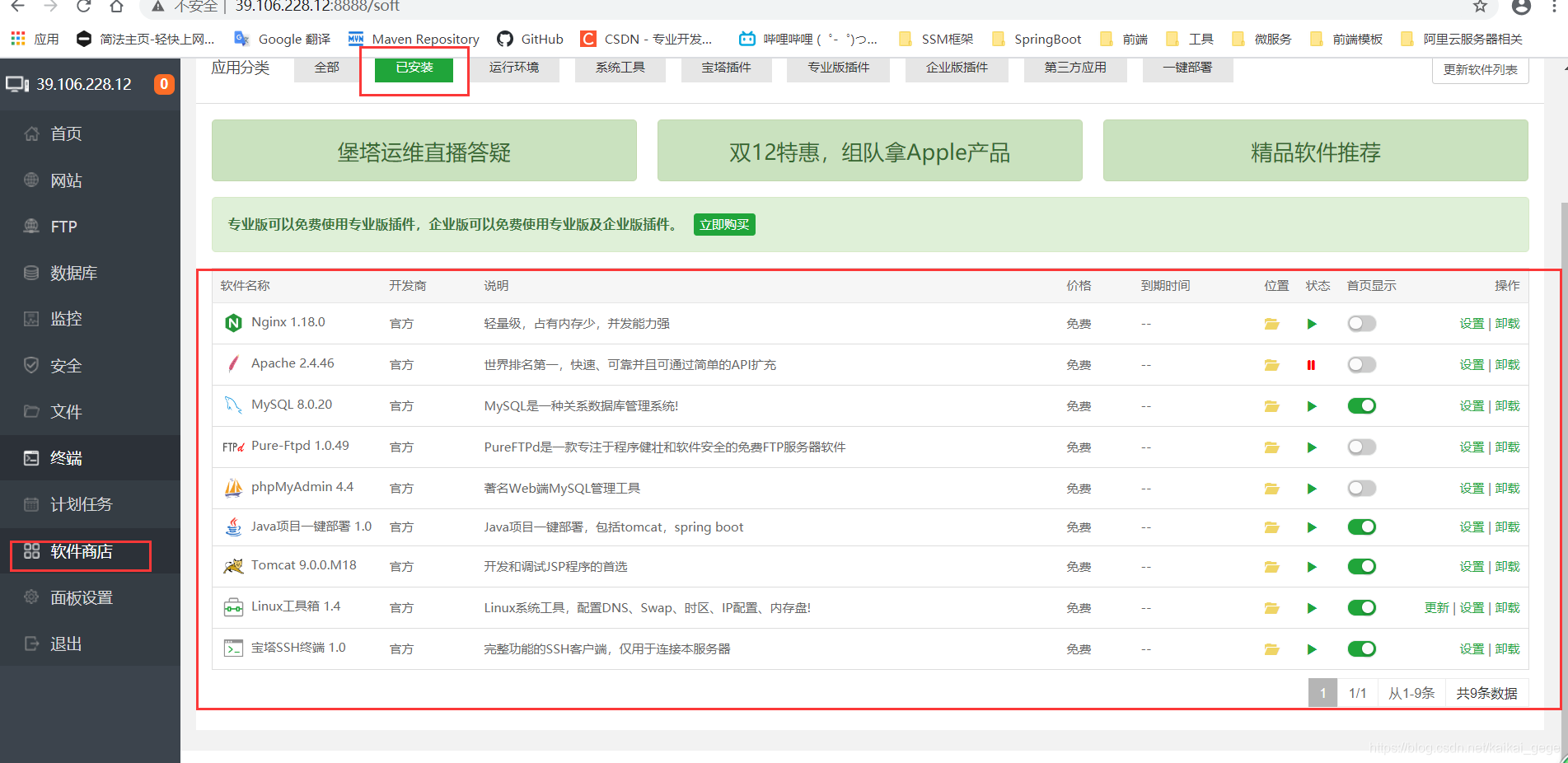The height and width of the screenshot is (763, 1568).
Task: Select the 系统工具 category tab
Action: [x=620, y=68]
